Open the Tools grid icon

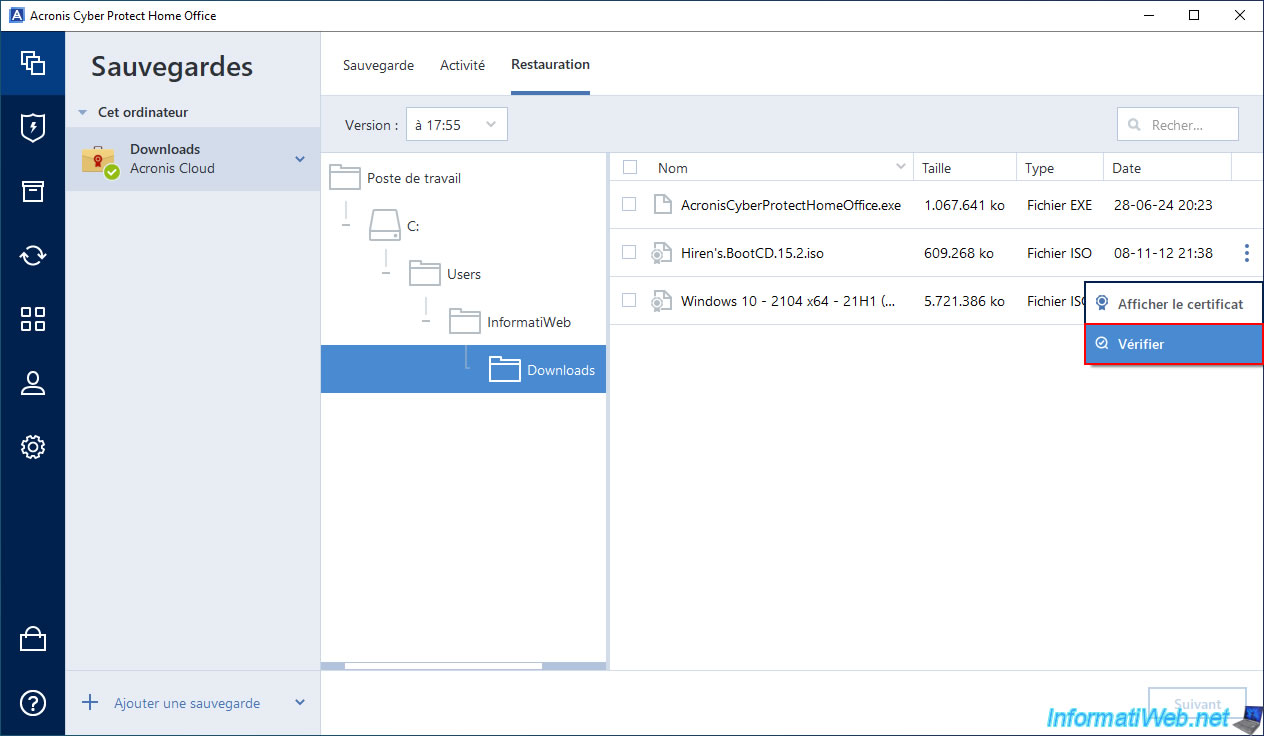tap(33, 319)
